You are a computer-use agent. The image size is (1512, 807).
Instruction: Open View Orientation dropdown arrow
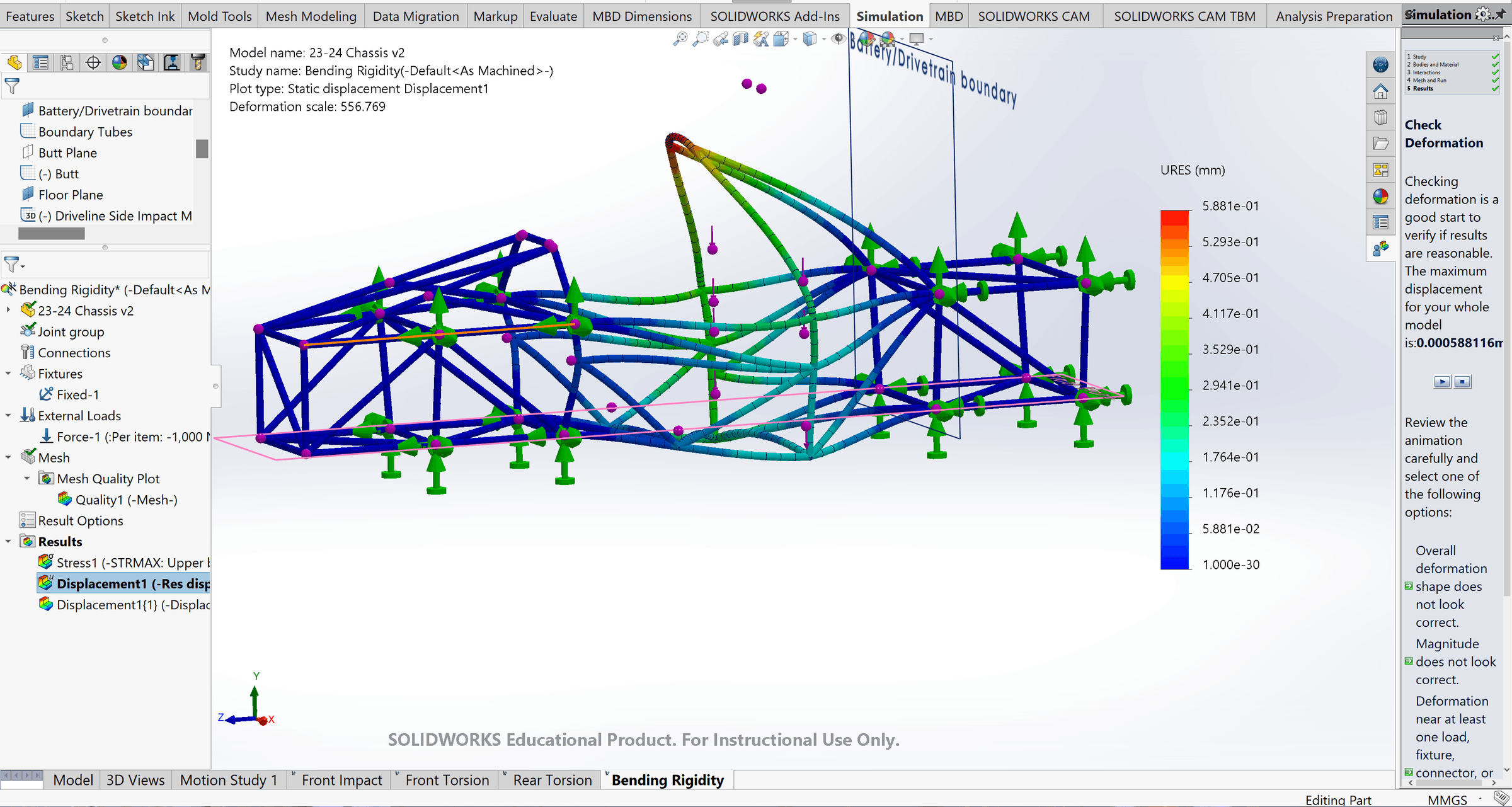coord(795,40)
